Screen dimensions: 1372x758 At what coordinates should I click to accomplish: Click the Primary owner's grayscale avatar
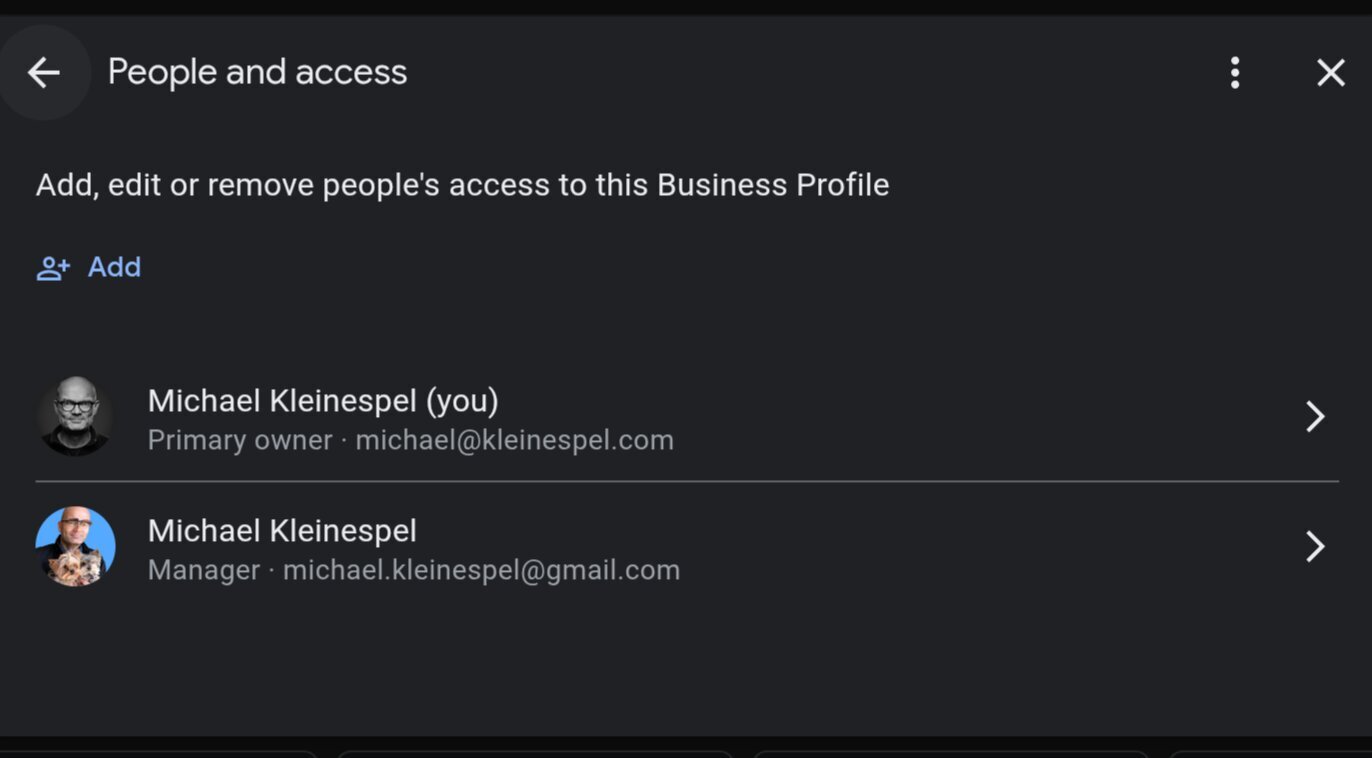(75, 416)
